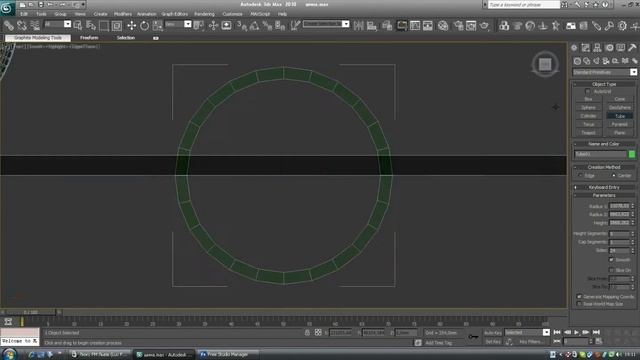
Task: Click the Plane primitive button
Action: [620, 133]
